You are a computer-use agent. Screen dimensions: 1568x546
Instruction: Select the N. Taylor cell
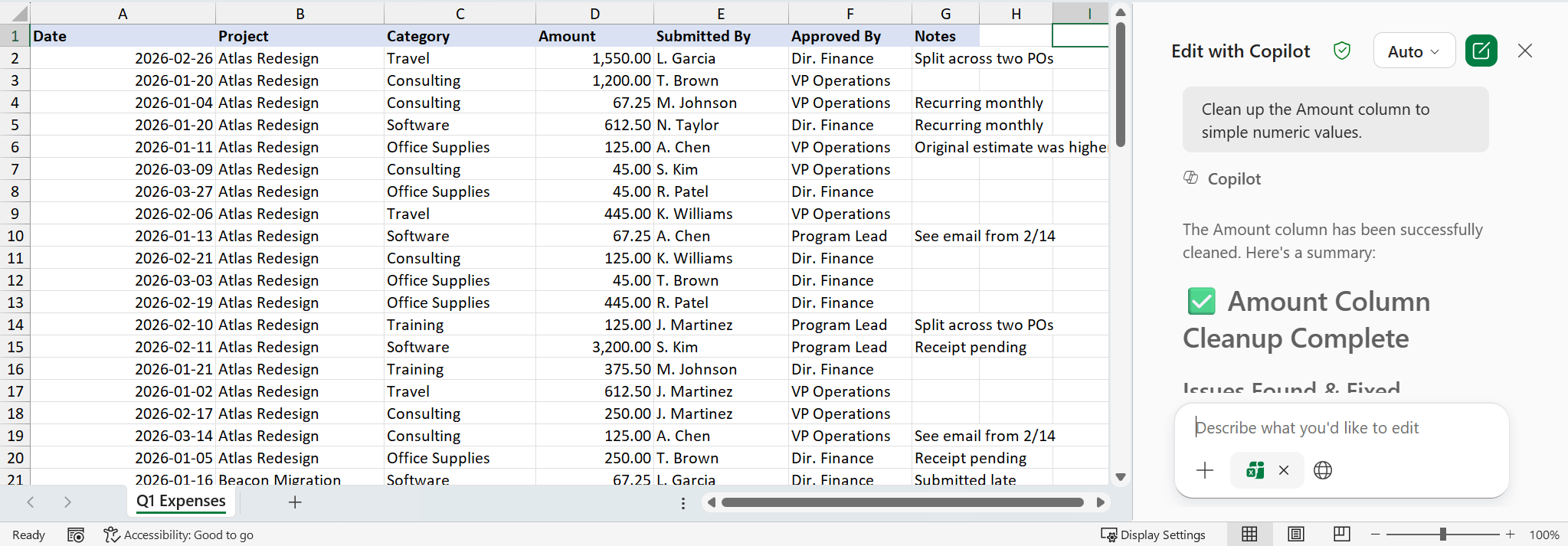point(721,125)
